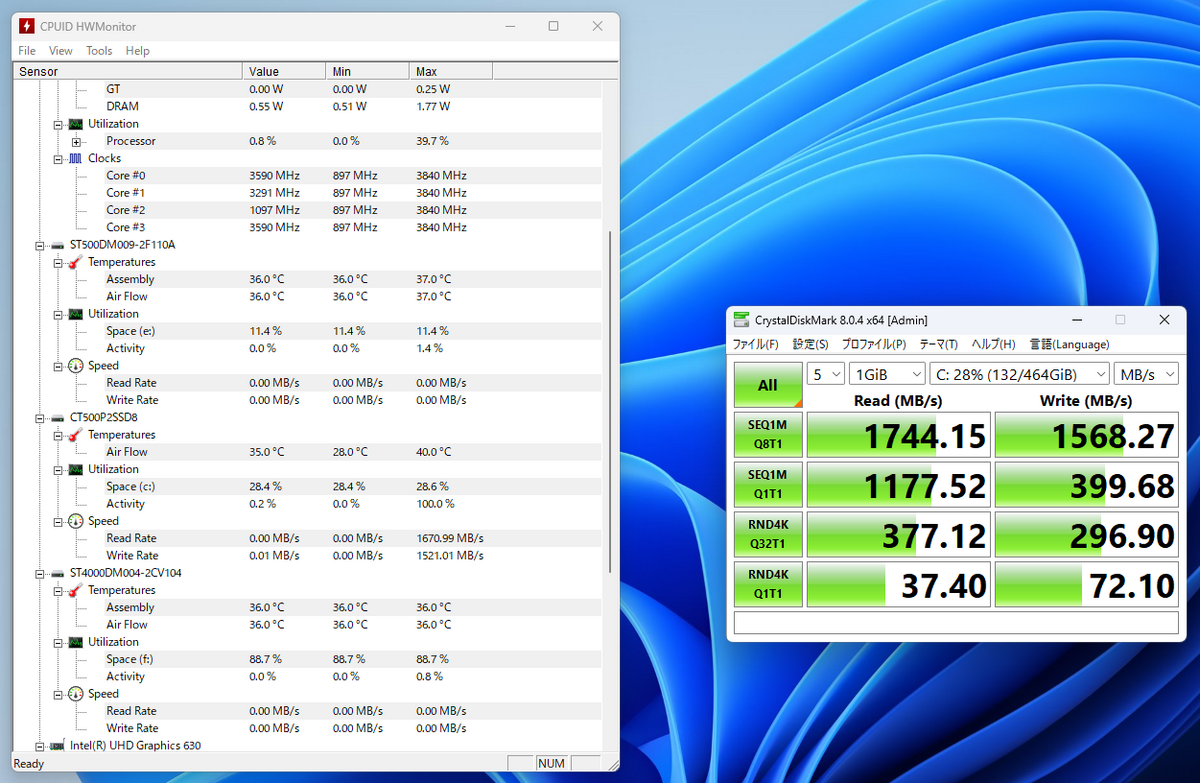The width and height of the screenshot is (1200, 783).
Task: Click the ST500DM009-2F110A drive icon
Action: (x=59, y=245)
